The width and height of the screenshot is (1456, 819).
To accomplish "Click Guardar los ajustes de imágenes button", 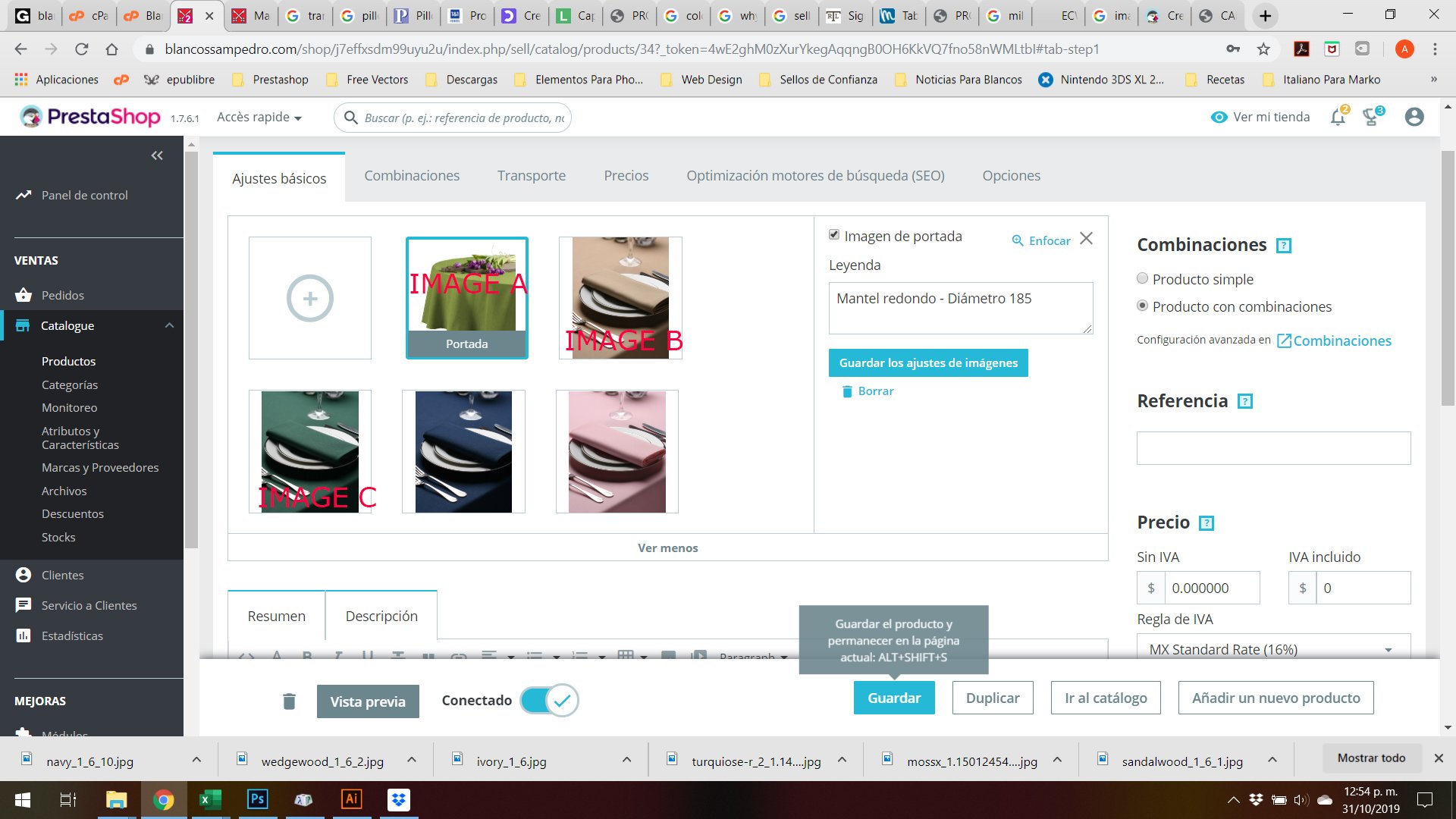I will click(x=928, y=362).
